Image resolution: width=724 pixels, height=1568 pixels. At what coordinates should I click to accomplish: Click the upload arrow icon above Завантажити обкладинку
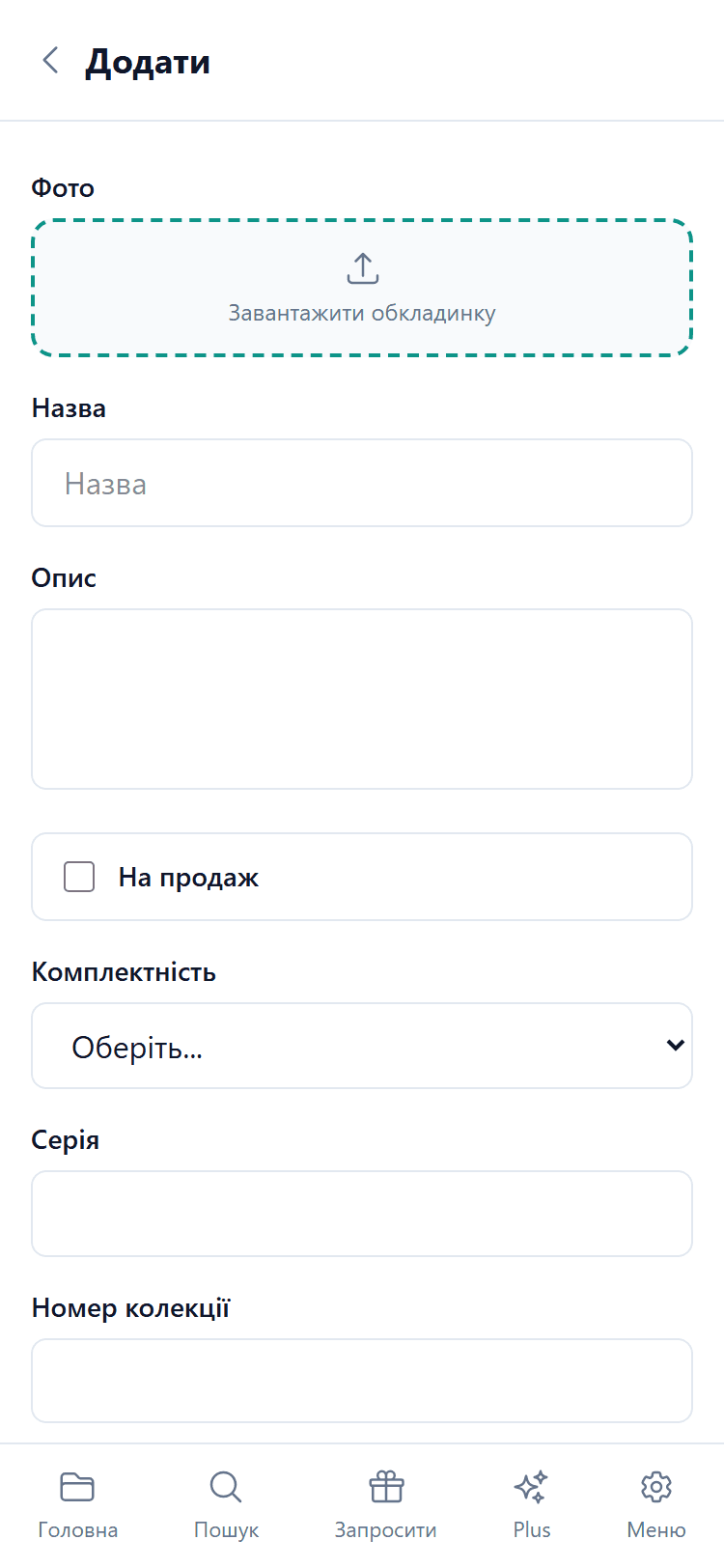pos(362,267)
